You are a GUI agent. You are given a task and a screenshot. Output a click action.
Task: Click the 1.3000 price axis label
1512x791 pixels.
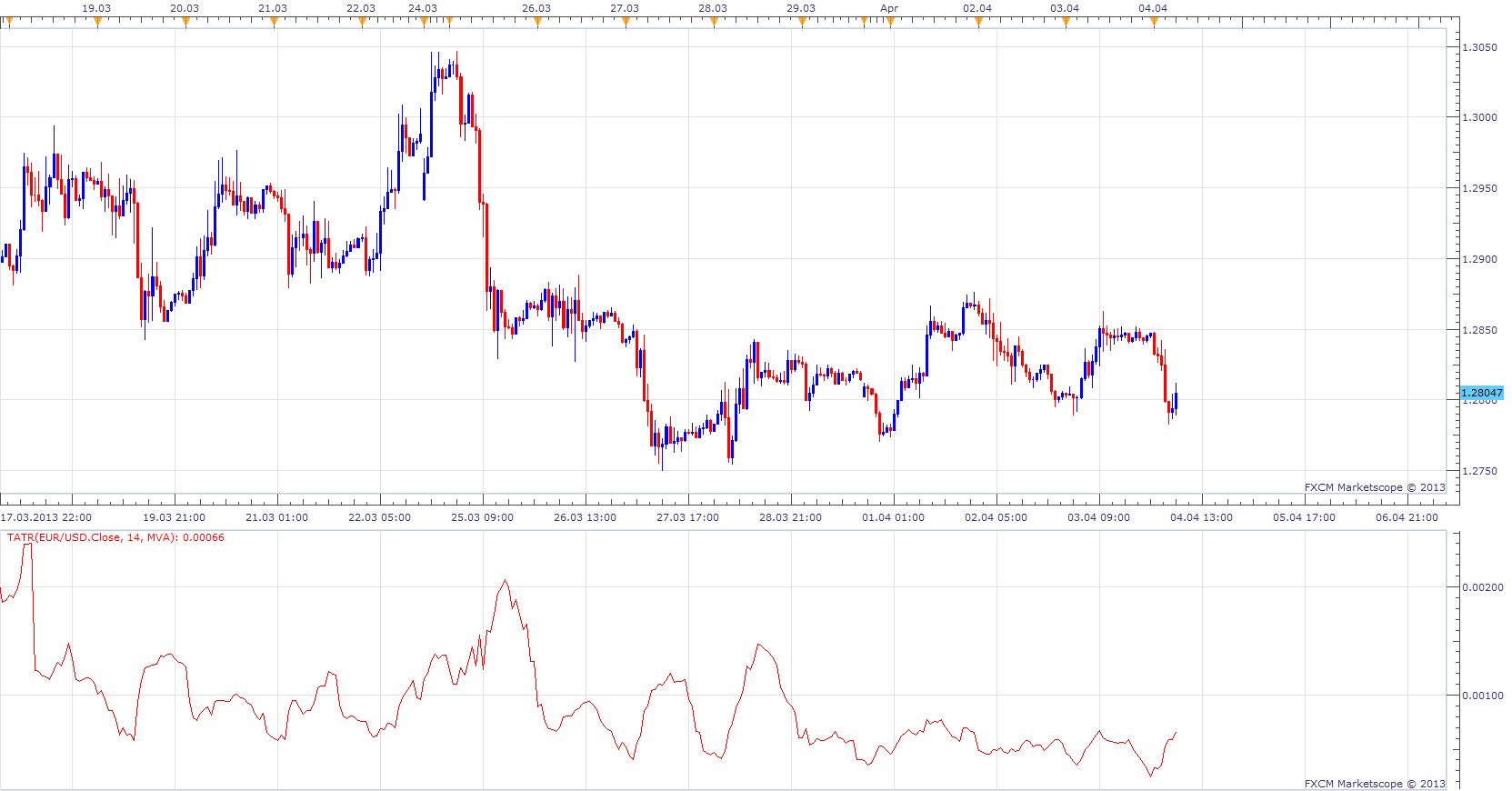point(1479,117)
